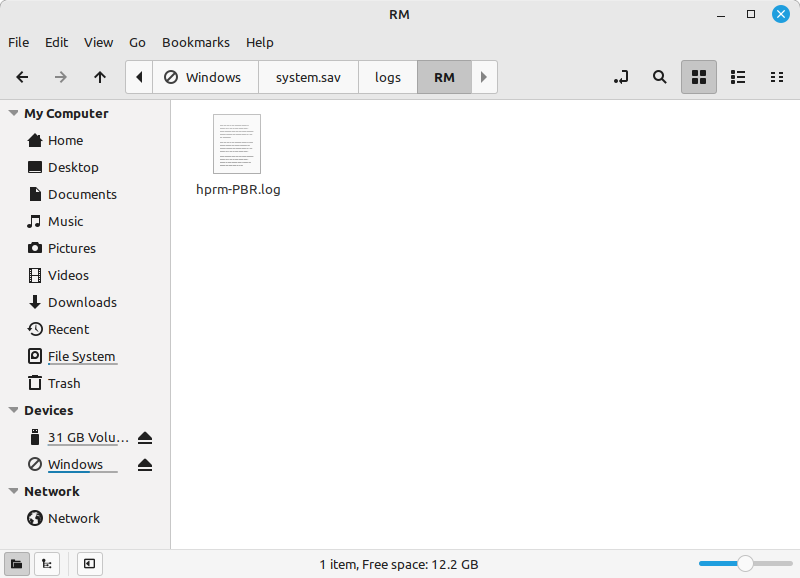This screenshot has width=800, height=578.
Task: Open the Edit menu
Action: [x=56, y=42]
